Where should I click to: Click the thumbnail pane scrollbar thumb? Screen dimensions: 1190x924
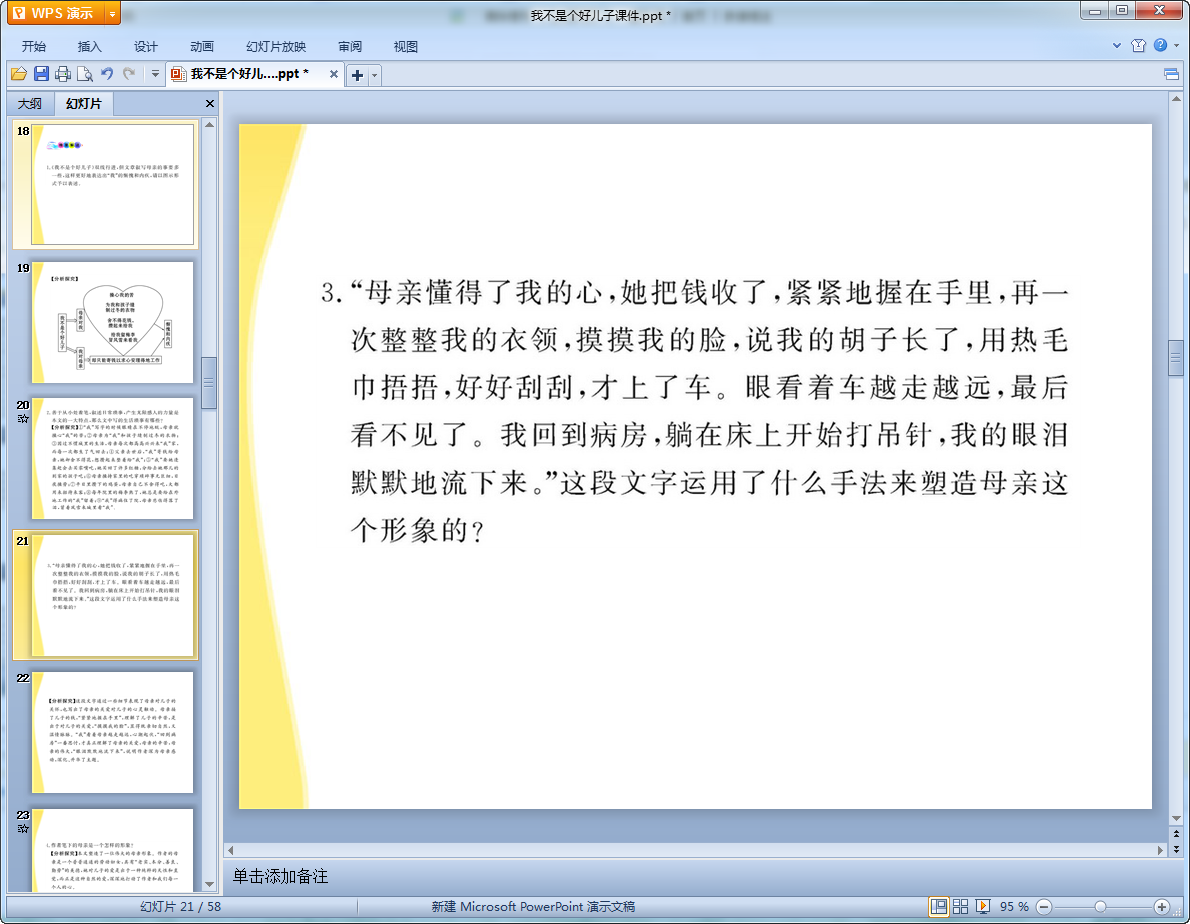click(x=209, y=383)
